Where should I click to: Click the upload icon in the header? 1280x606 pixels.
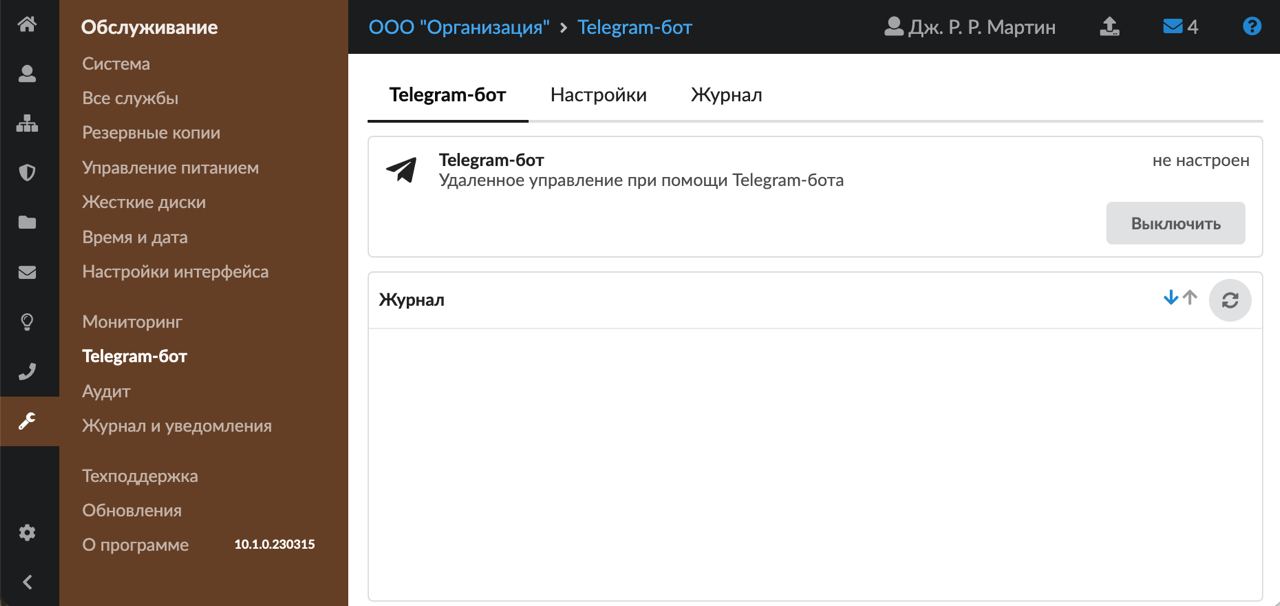[1109, 27]
